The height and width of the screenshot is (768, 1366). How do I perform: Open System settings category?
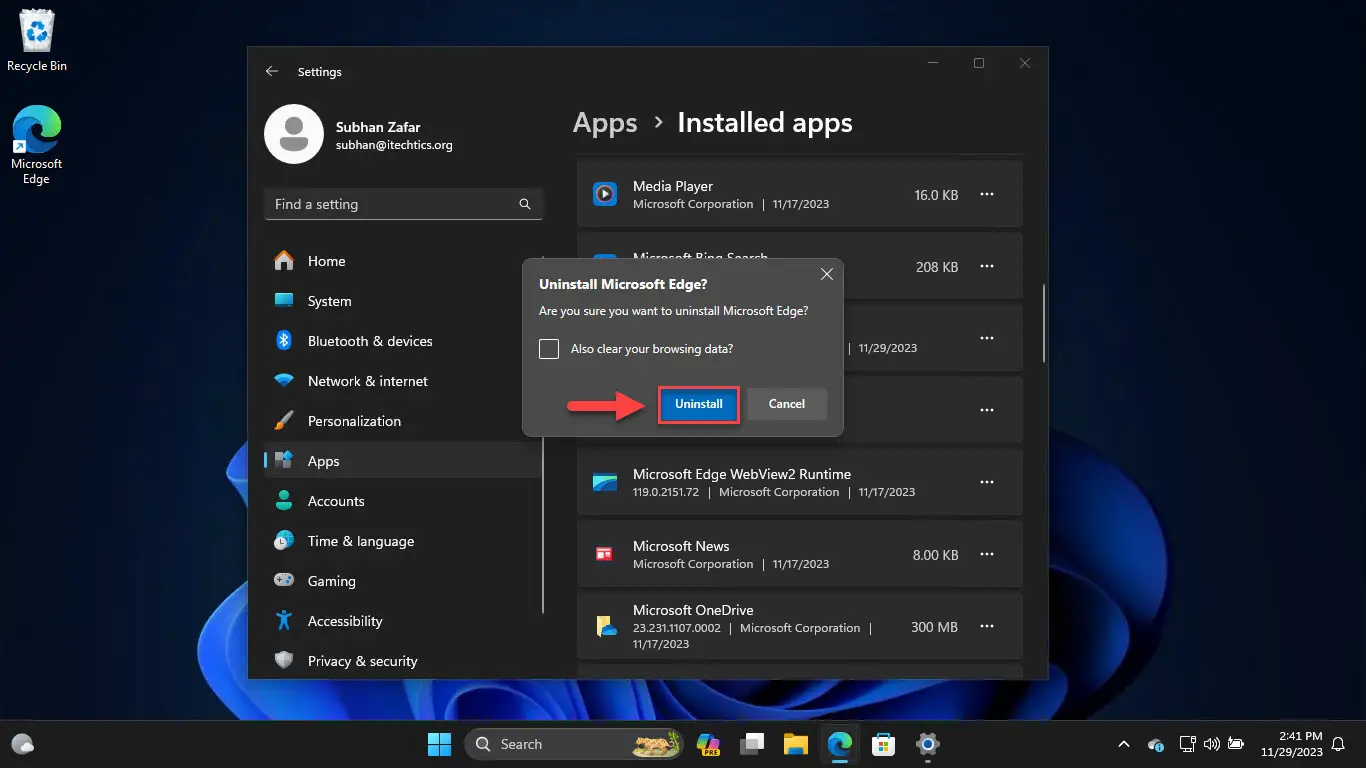pos(403,301)
